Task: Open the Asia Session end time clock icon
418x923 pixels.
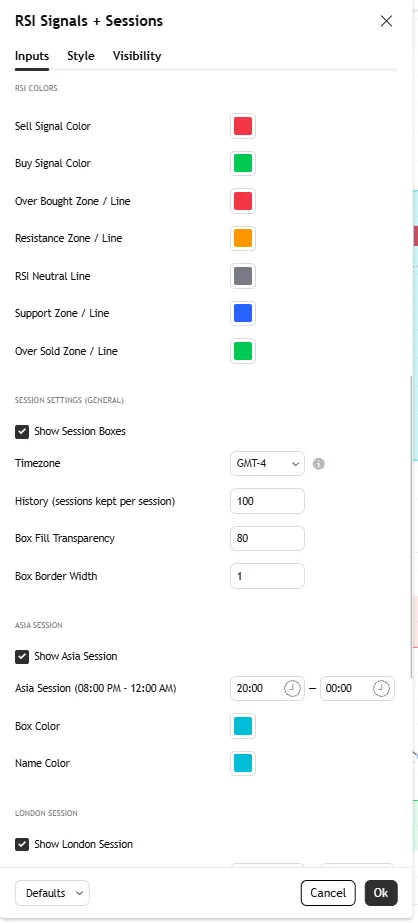Action: click(381, 688)
